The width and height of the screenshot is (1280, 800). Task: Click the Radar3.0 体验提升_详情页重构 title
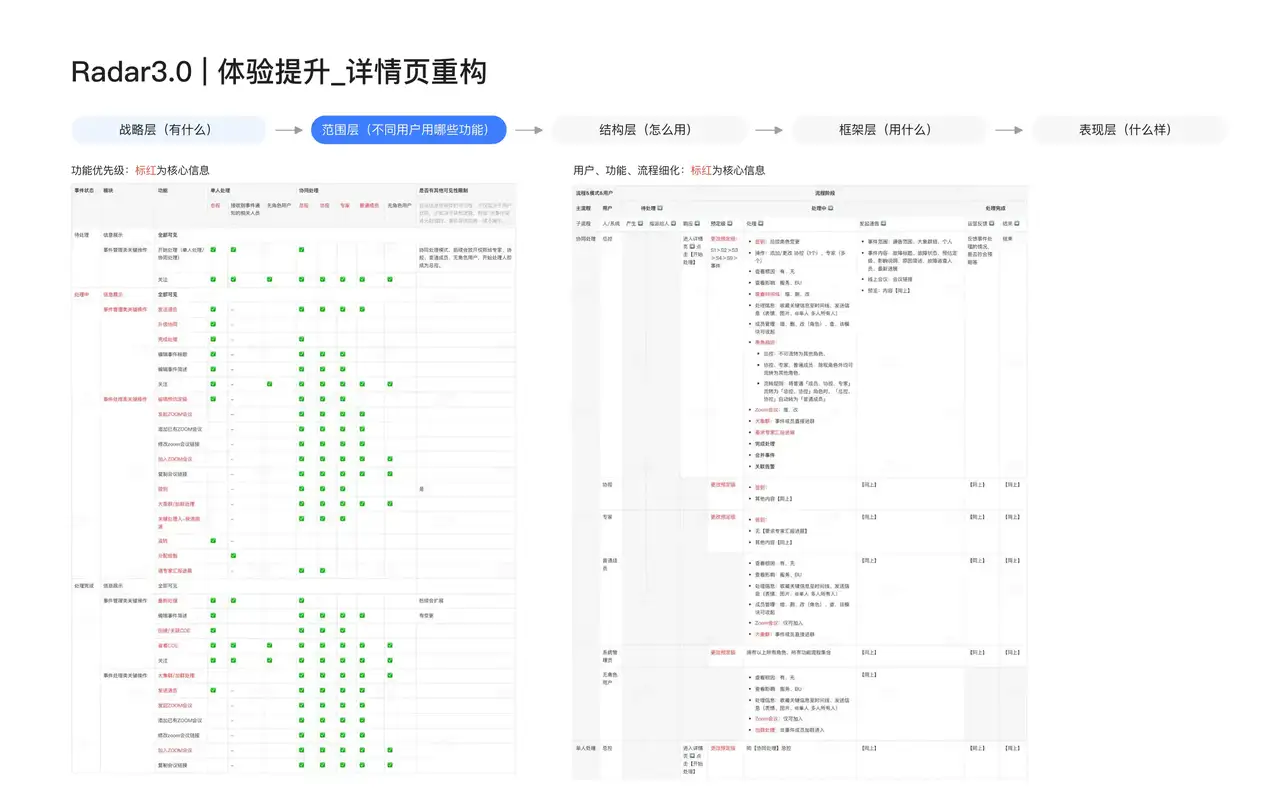279,72
